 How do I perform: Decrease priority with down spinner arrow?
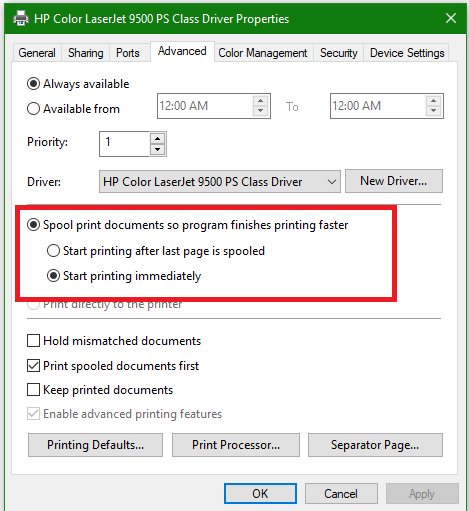[x=157, y=150]
